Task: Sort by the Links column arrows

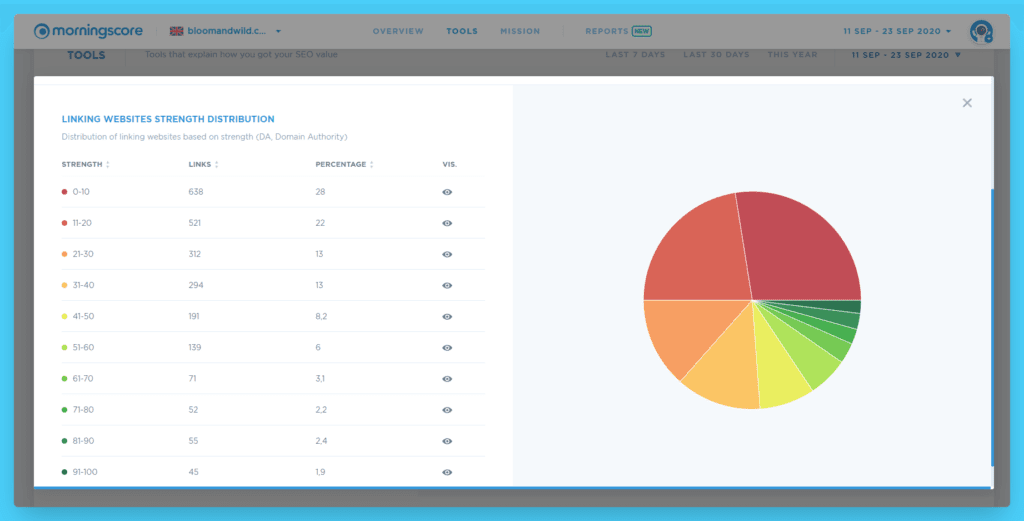Action: pyautogui.click(x=216, y=165)
